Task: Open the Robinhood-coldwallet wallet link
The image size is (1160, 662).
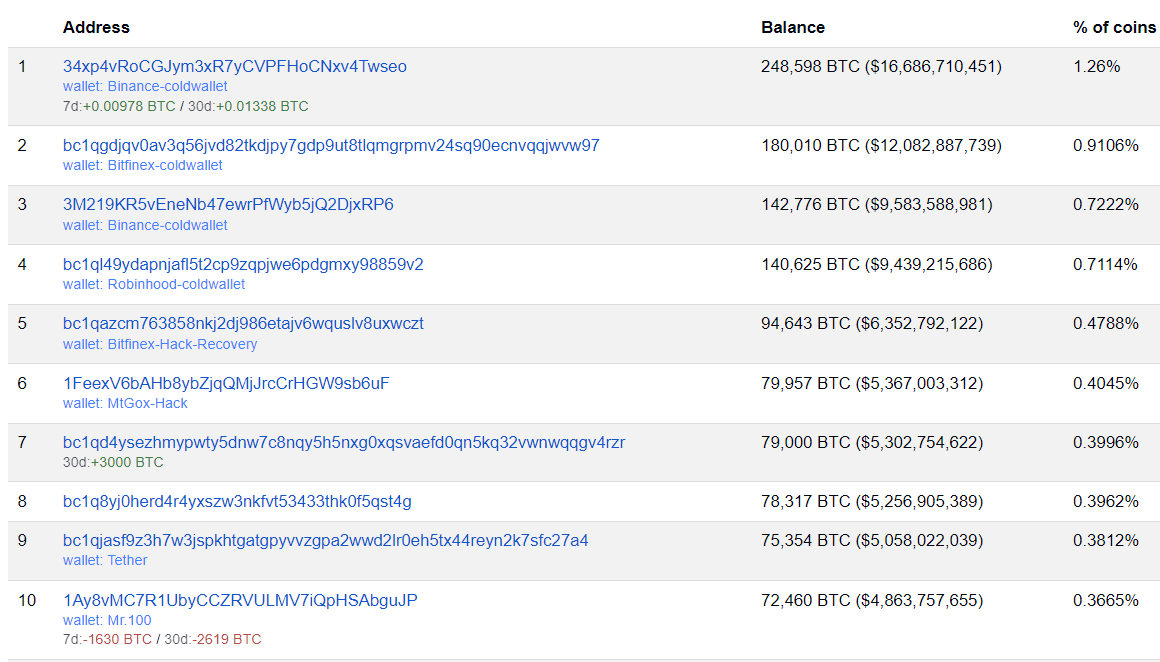Action: pos(176,284)
